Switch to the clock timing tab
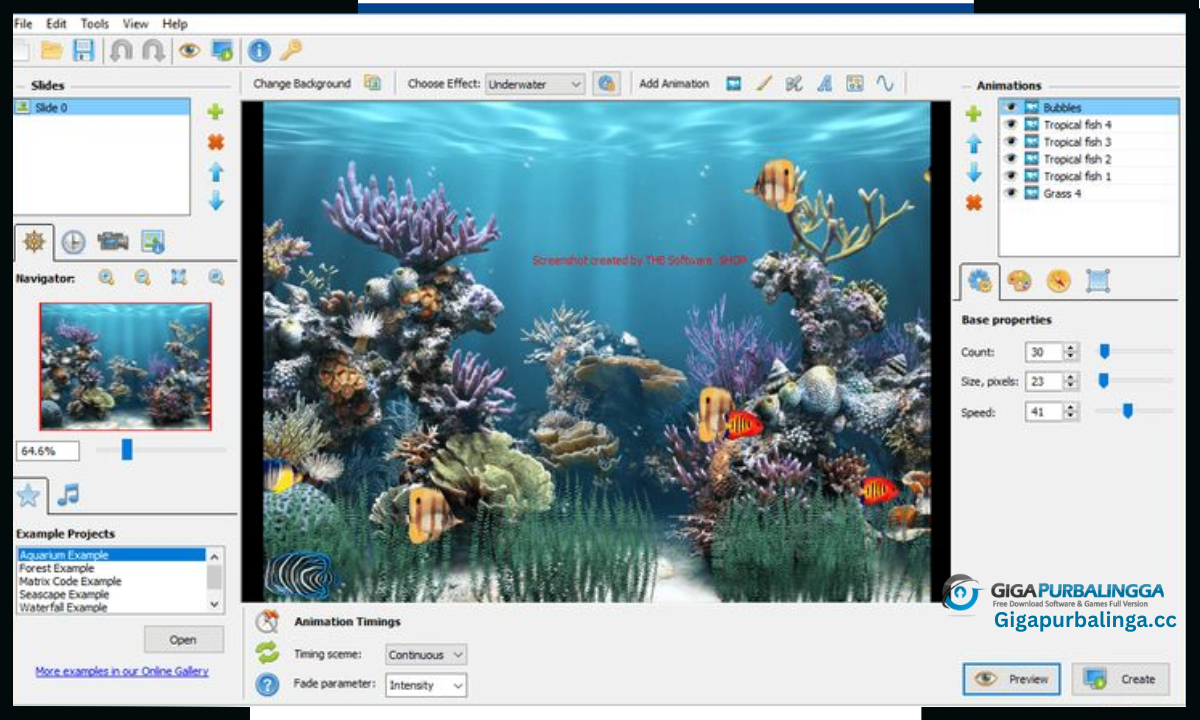The image size is (1200, 720). pos(73,241)
